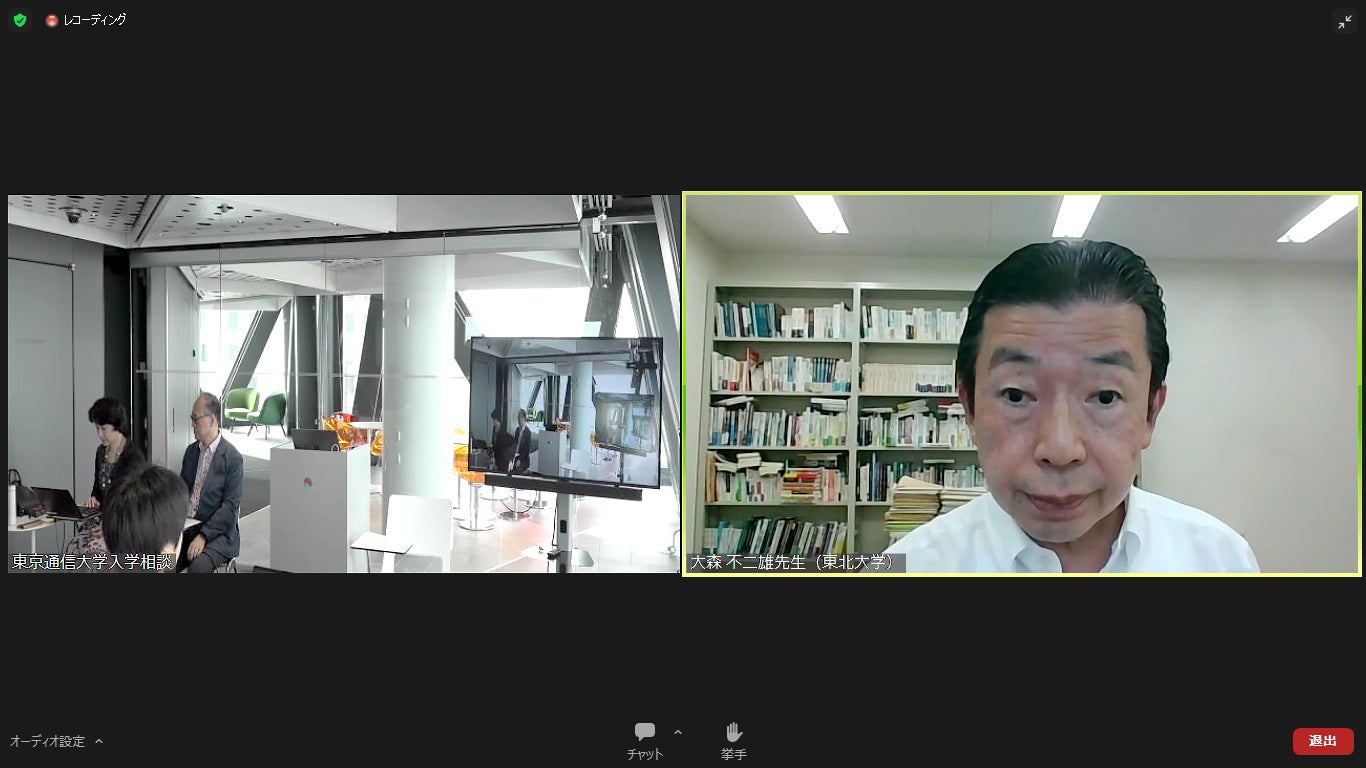Click the green encryption shield icon

click(20, 20)
